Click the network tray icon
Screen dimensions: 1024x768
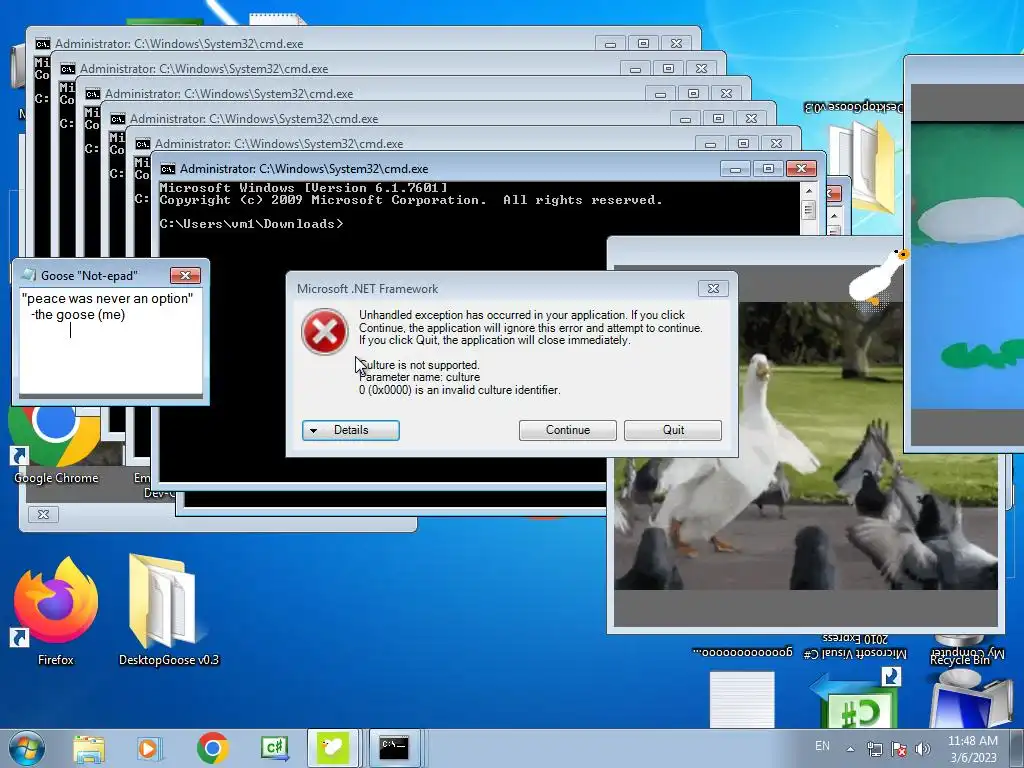(x=874, y=749)
